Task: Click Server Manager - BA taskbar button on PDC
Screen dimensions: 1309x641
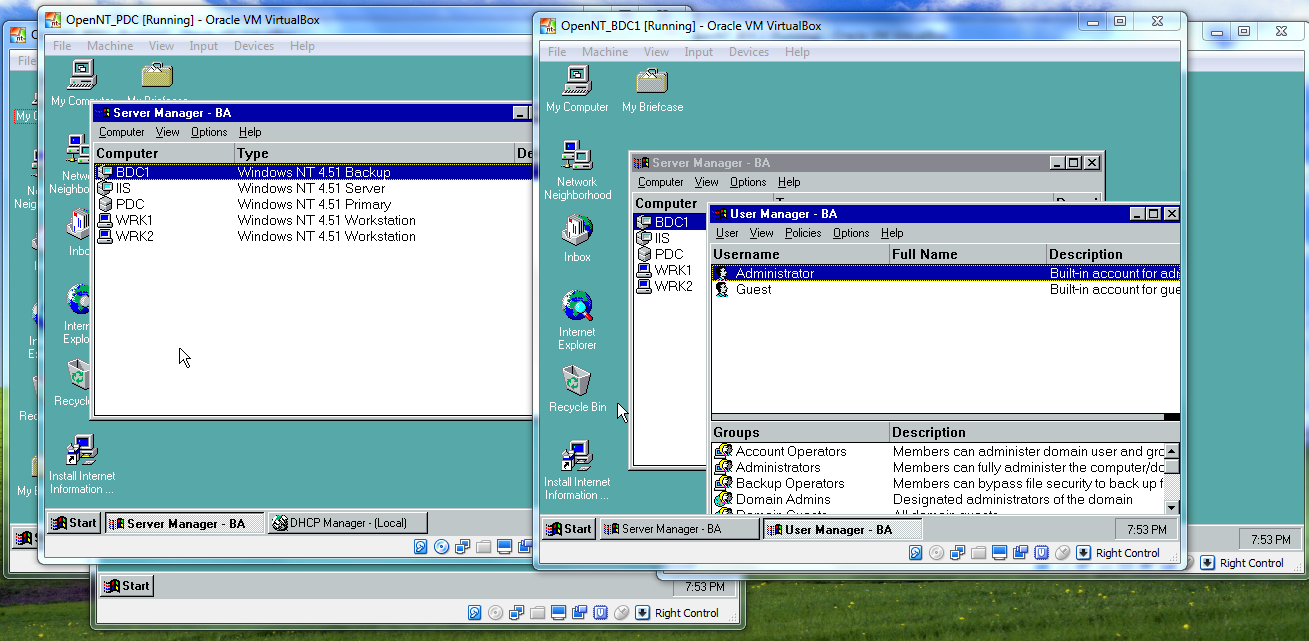Action: coord(185,523)
